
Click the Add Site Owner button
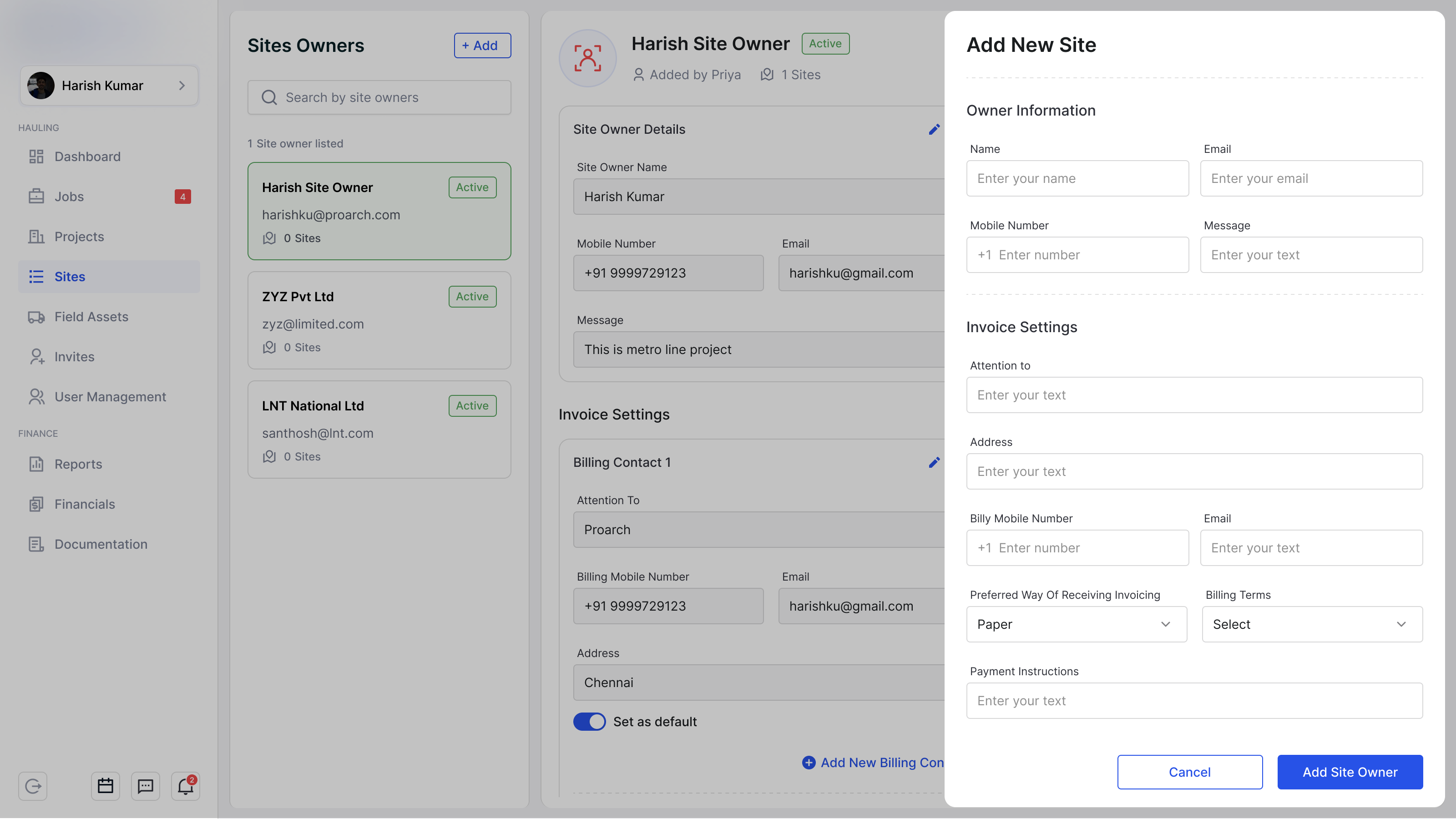click(x=1349, y=772)
